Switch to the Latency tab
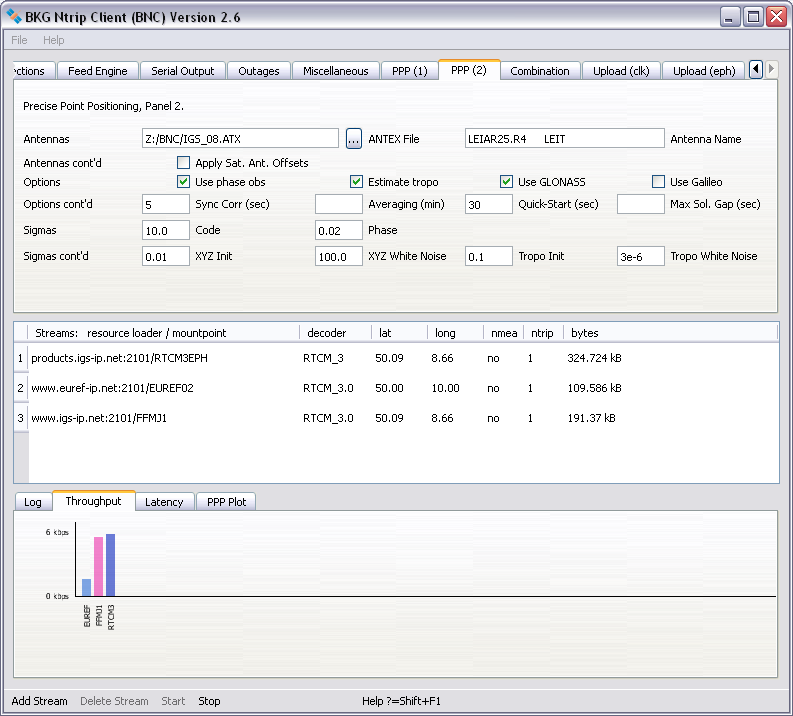 point(164,502)
